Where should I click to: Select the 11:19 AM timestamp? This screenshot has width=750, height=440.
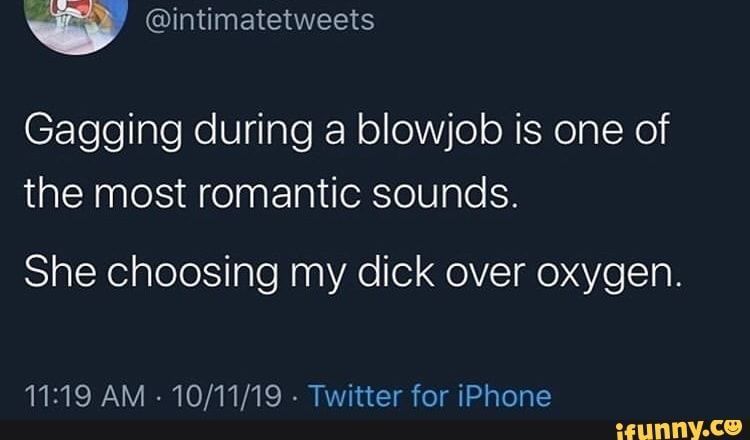click(x=84, y=397)
